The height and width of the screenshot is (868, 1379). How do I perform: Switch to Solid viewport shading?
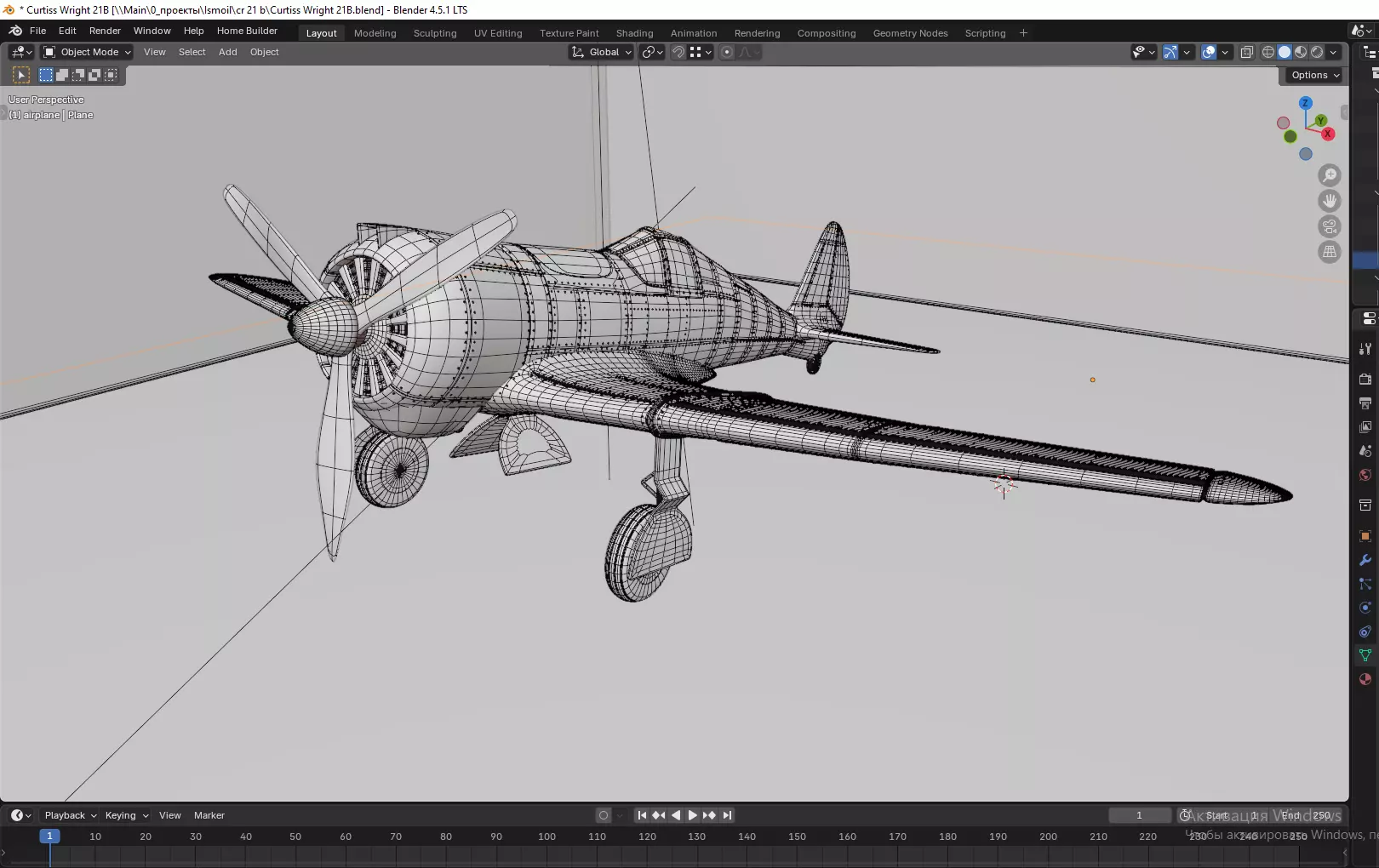point(1285,52)
